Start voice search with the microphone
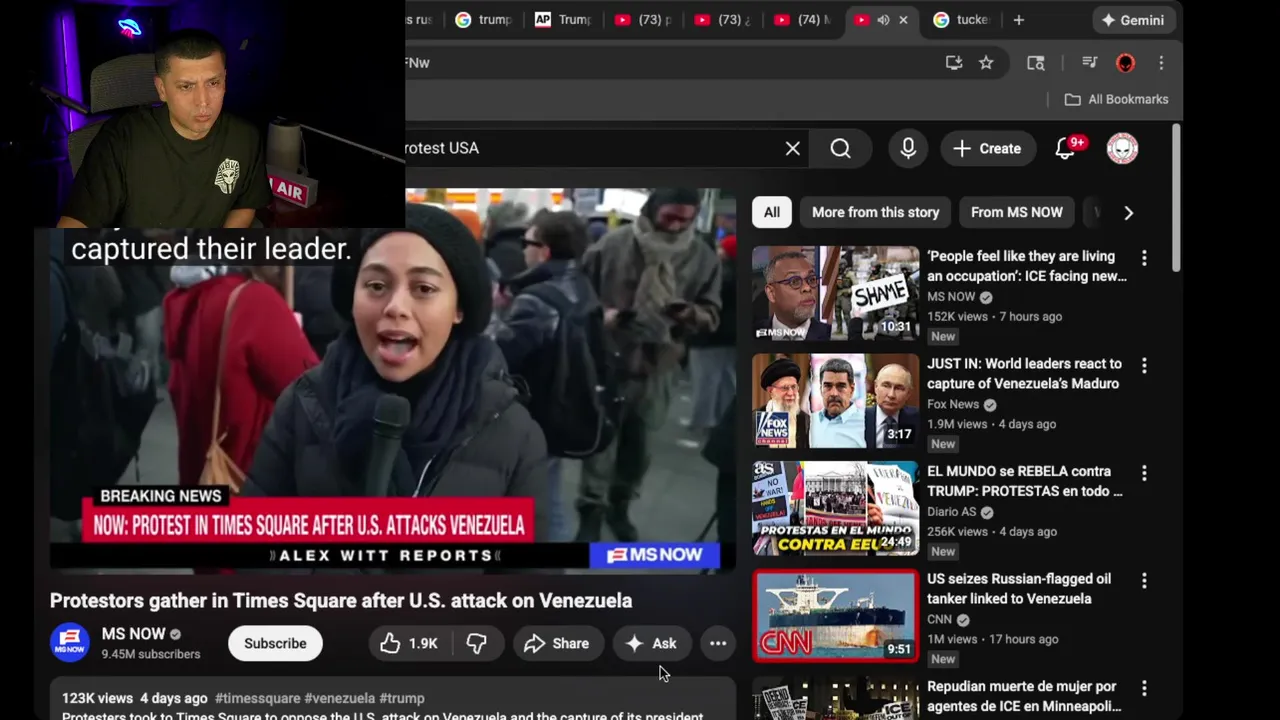Viewport: 1280px width, 720px height. coord(908,149)
